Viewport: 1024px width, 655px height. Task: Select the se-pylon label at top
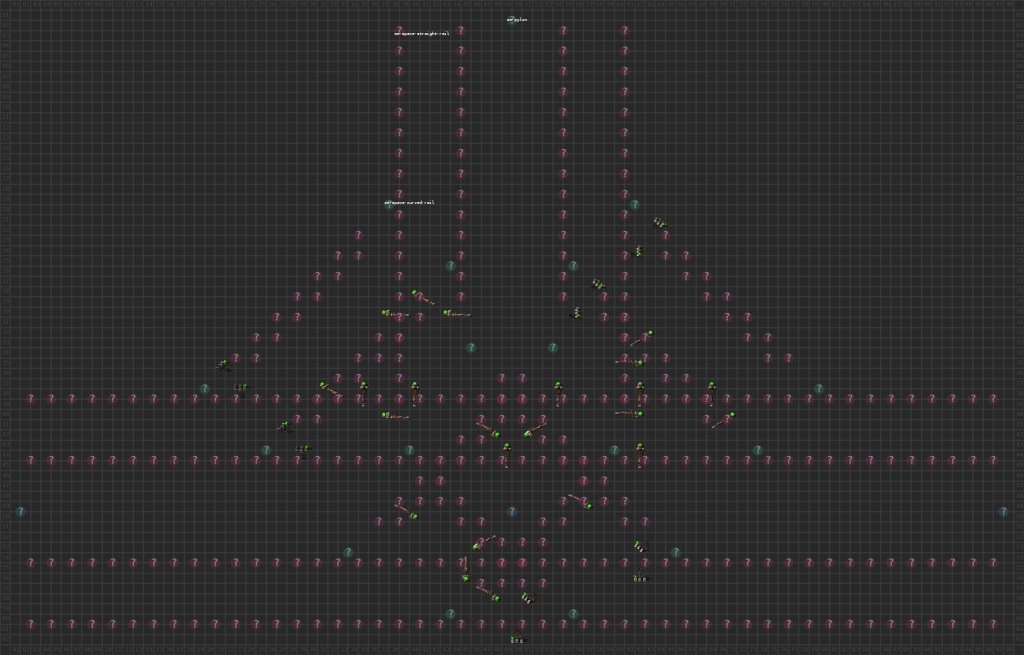pyautogui.click(x=517, y=20)
